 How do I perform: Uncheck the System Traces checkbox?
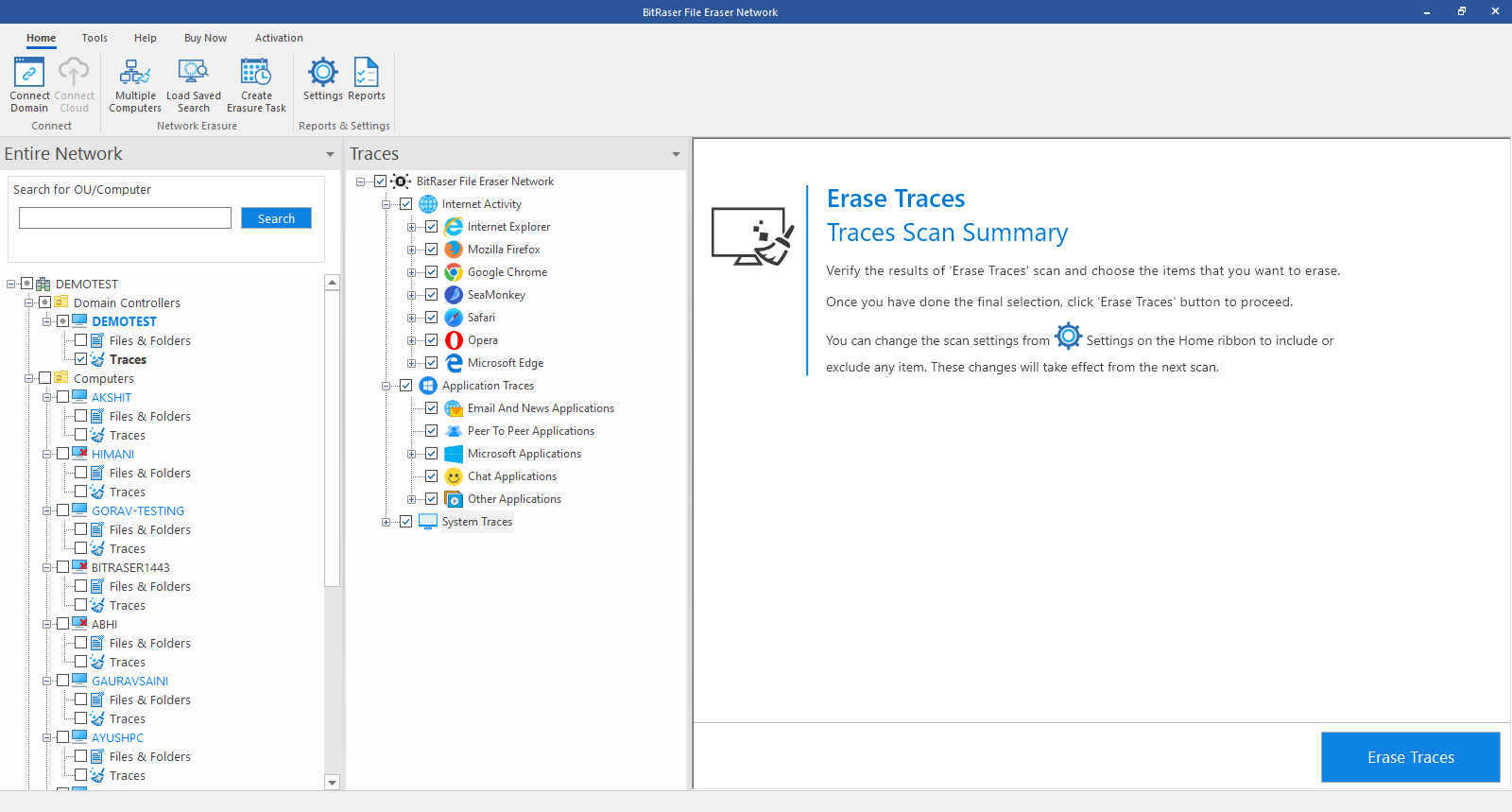coord(405,522)
